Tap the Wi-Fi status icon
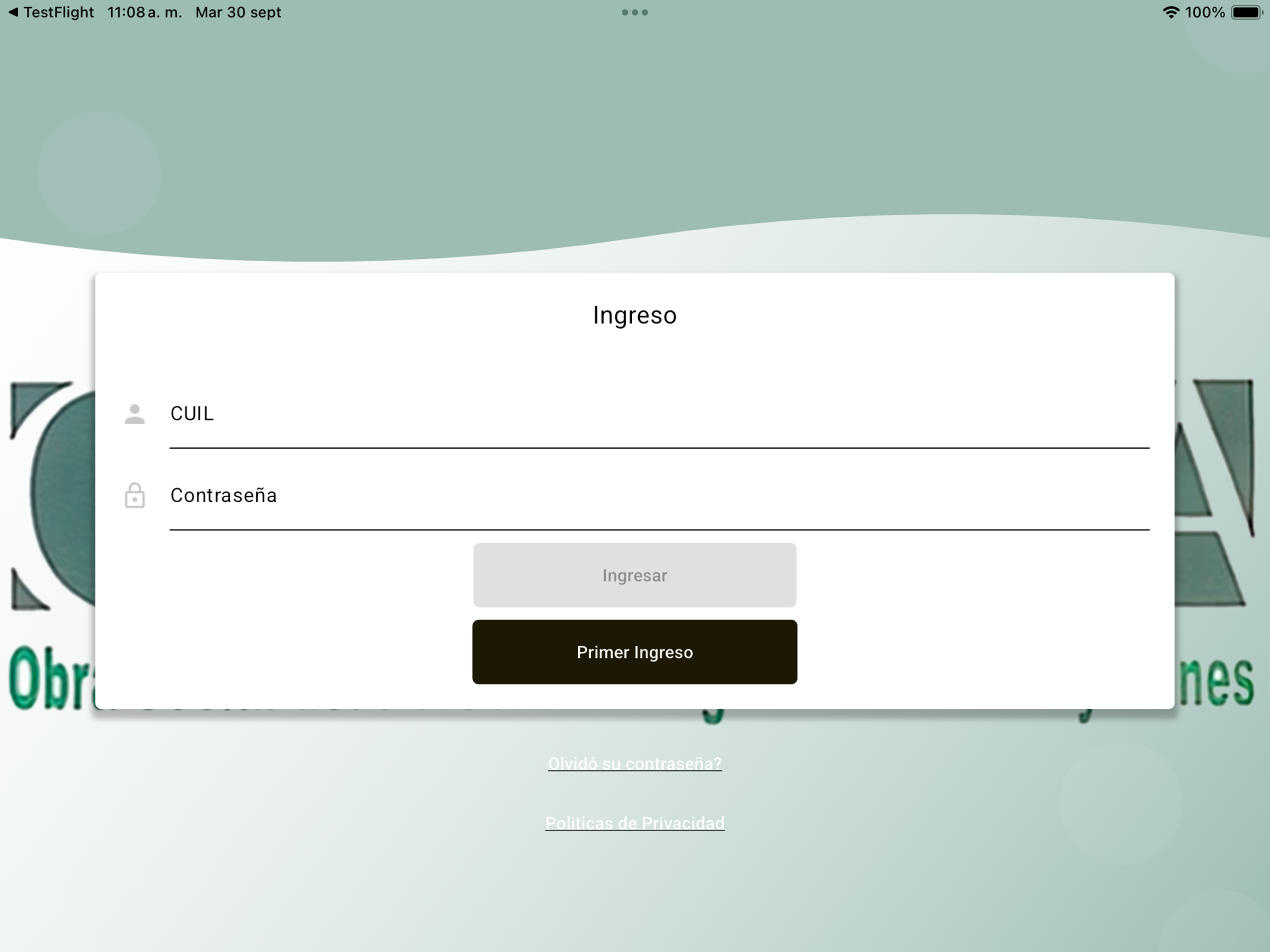 pos(1171,12)
